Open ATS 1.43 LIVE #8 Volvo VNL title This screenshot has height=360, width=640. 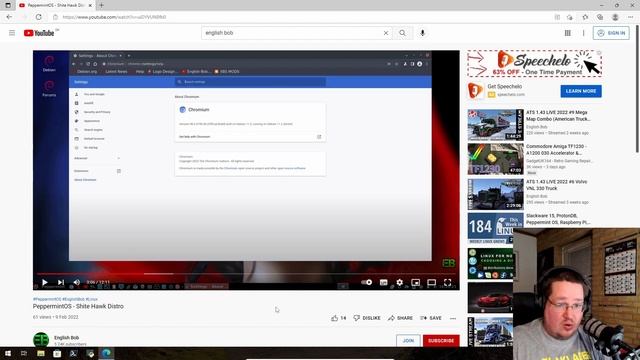pos(557,185)
